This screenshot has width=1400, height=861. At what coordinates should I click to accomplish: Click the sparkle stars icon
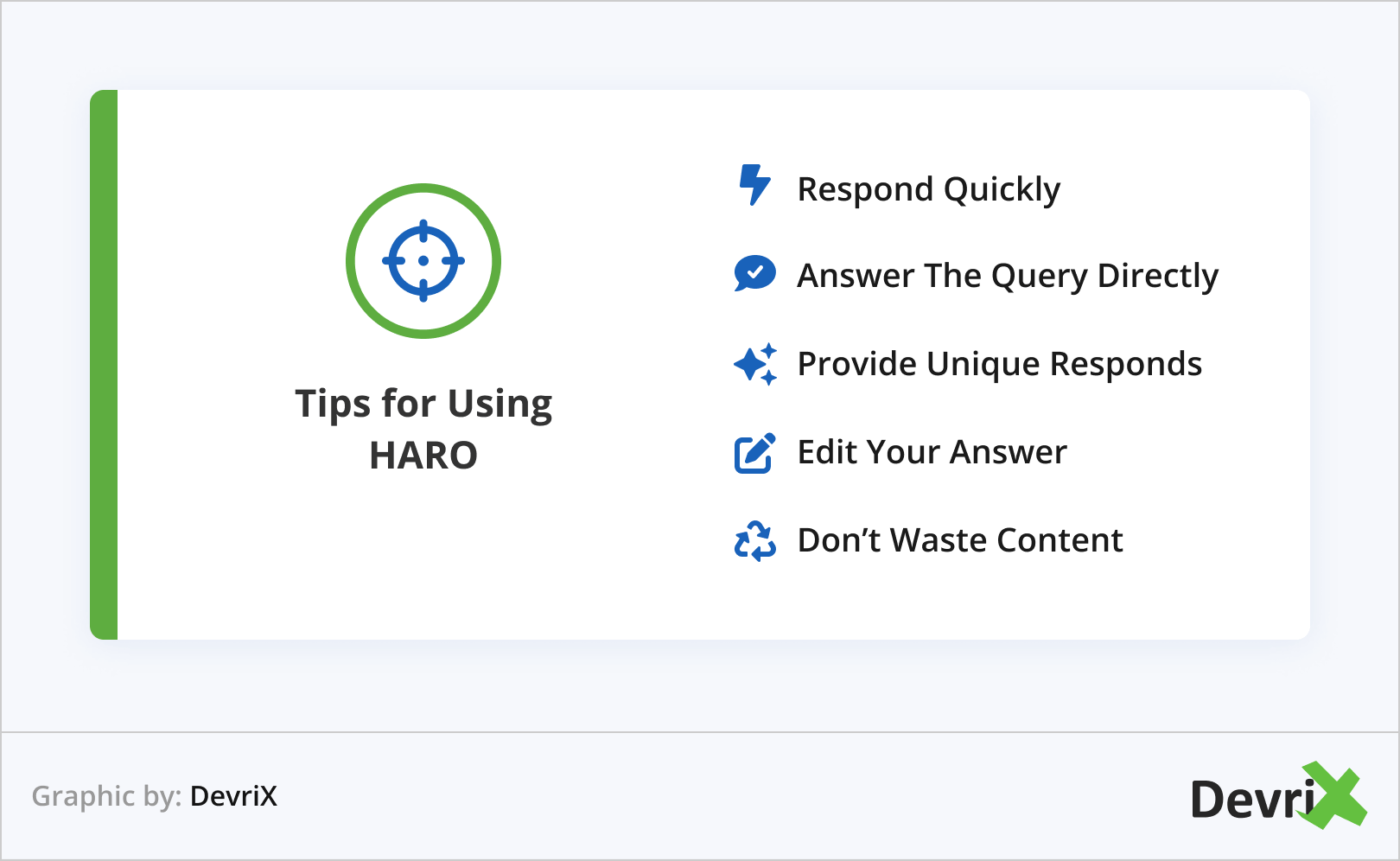(x=754, y=364)
